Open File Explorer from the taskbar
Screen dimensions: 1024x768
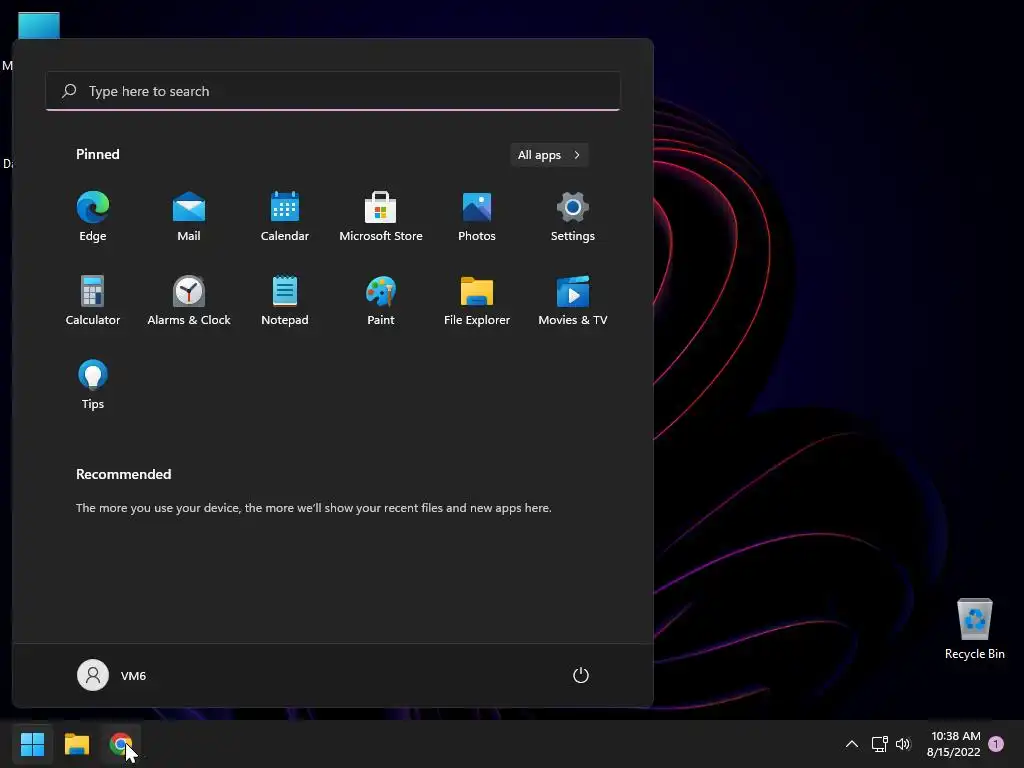(76, 744)
